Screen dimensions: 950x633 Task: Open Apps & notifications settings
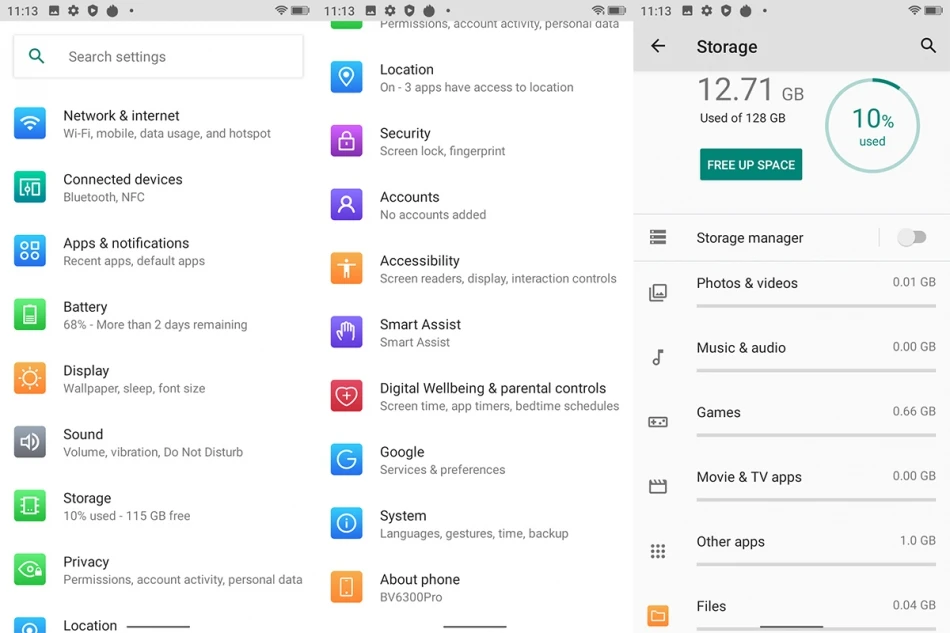point(158,251)
